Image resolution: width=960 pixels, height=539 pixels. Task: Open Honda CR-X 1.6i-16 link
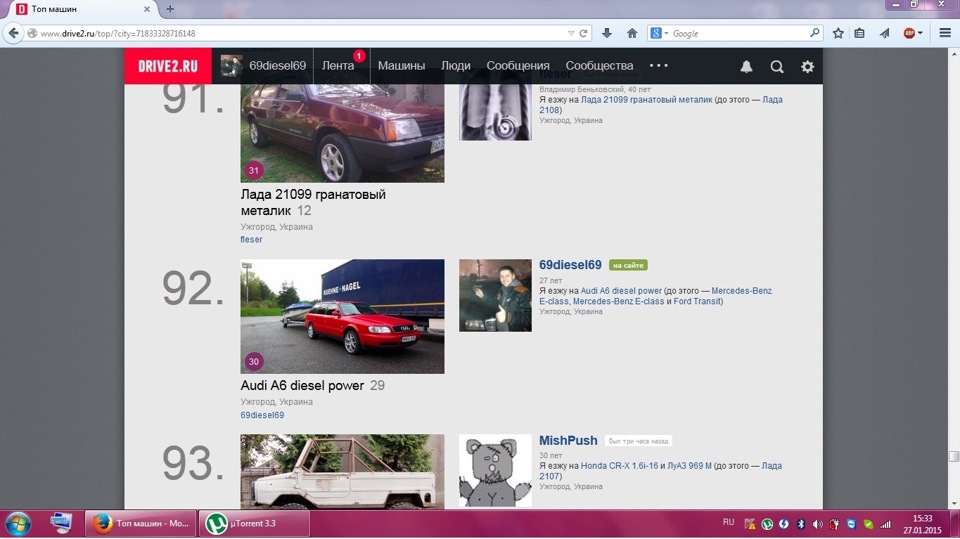(620, 466)
